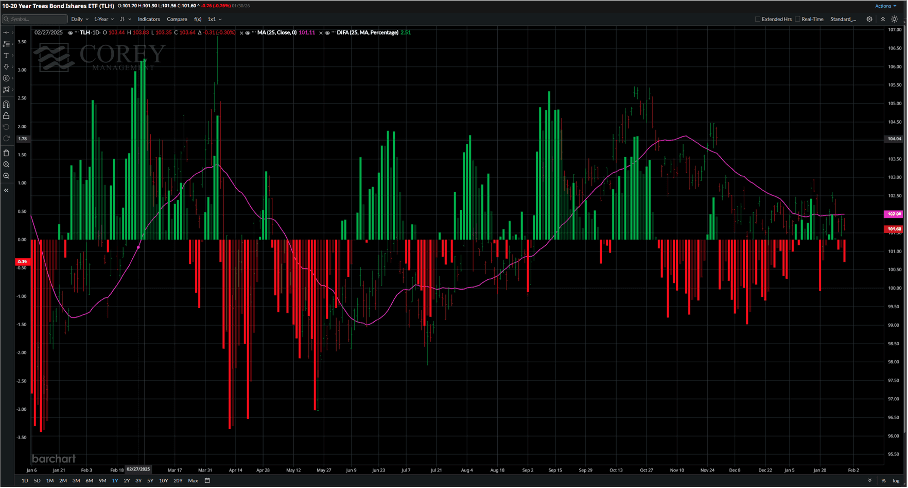Open the Indicators menu
The height and width of the screenshot is (488, 908).
pos(149,19)
